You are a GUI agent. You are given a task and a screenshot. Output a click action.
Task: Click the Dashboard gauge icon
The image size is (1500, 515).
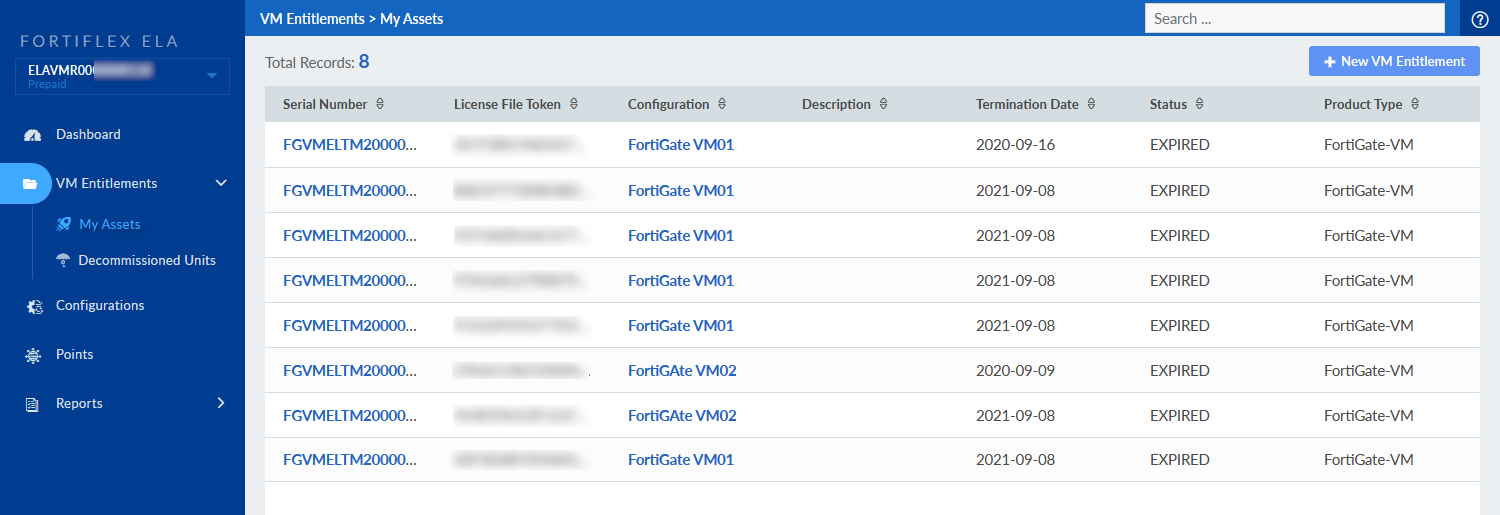[33, 135]
